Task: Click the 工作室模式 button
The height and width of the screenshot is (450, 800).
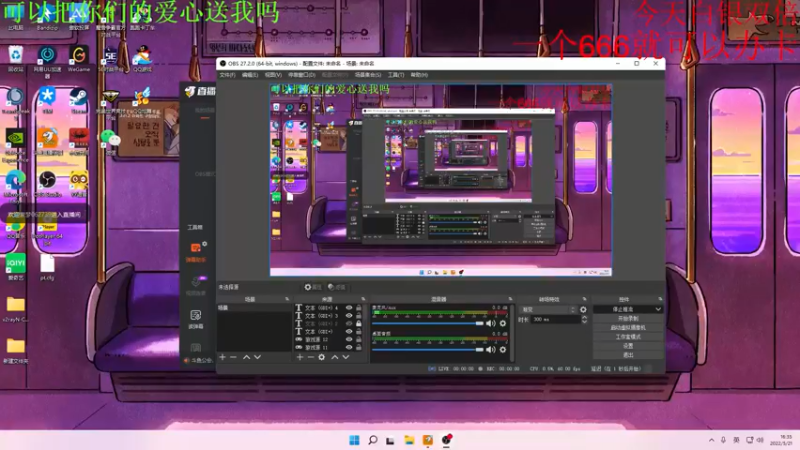Action: [628, 337]
